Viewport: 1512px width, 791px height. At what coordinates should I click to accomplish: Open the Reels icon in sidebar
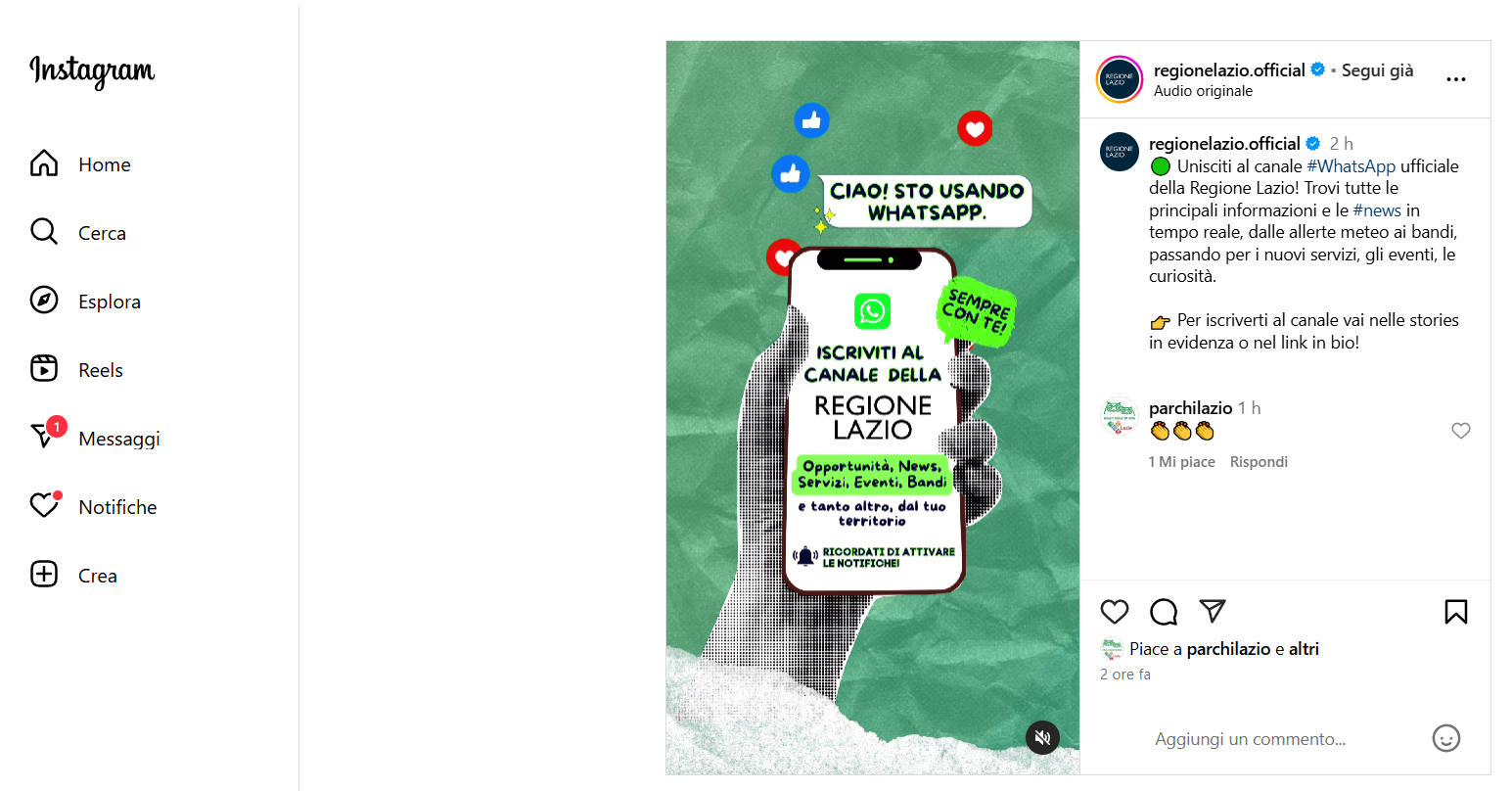tap(44, 369)
